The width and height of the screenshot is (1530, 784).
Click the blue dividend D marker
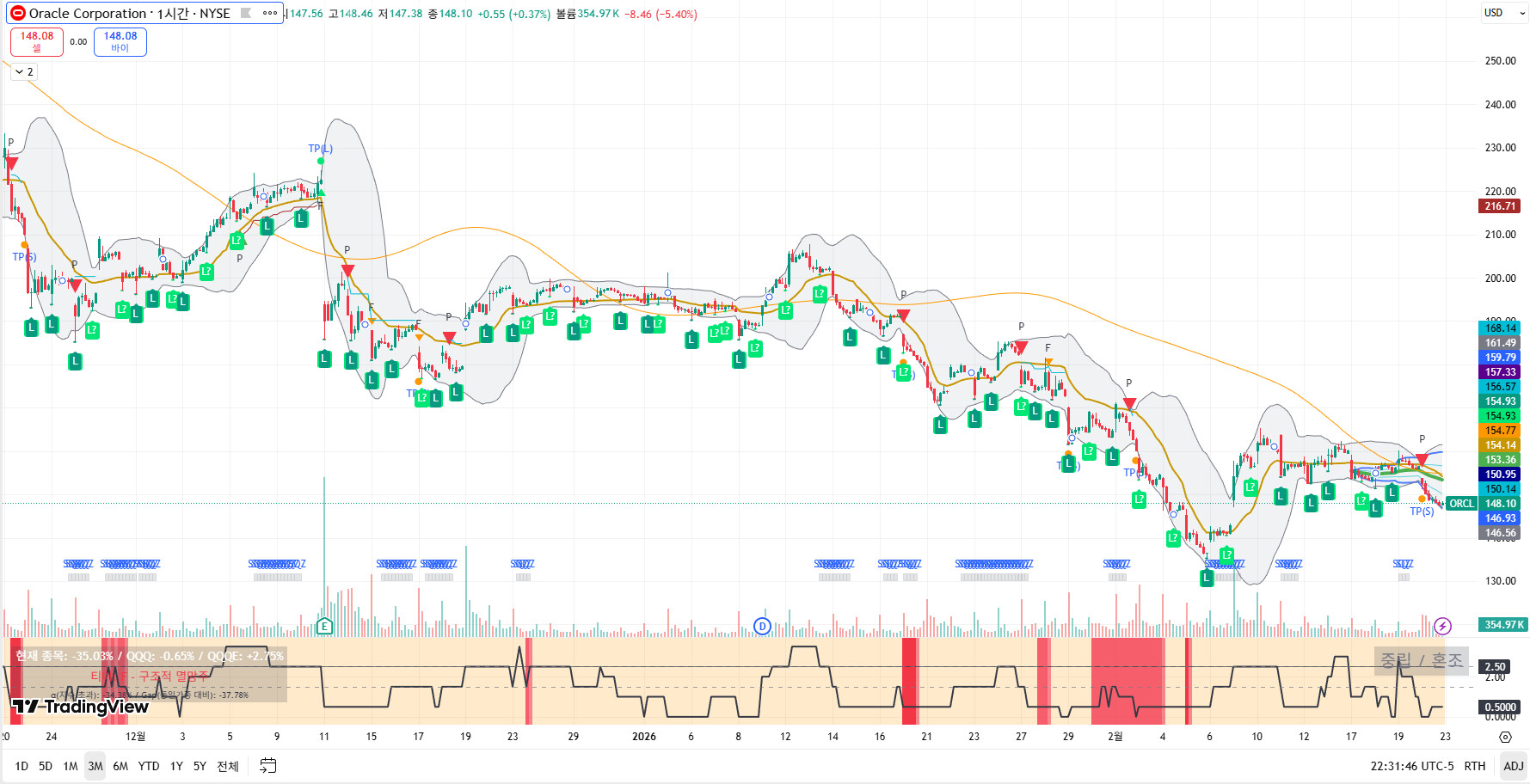pos(762,626)
